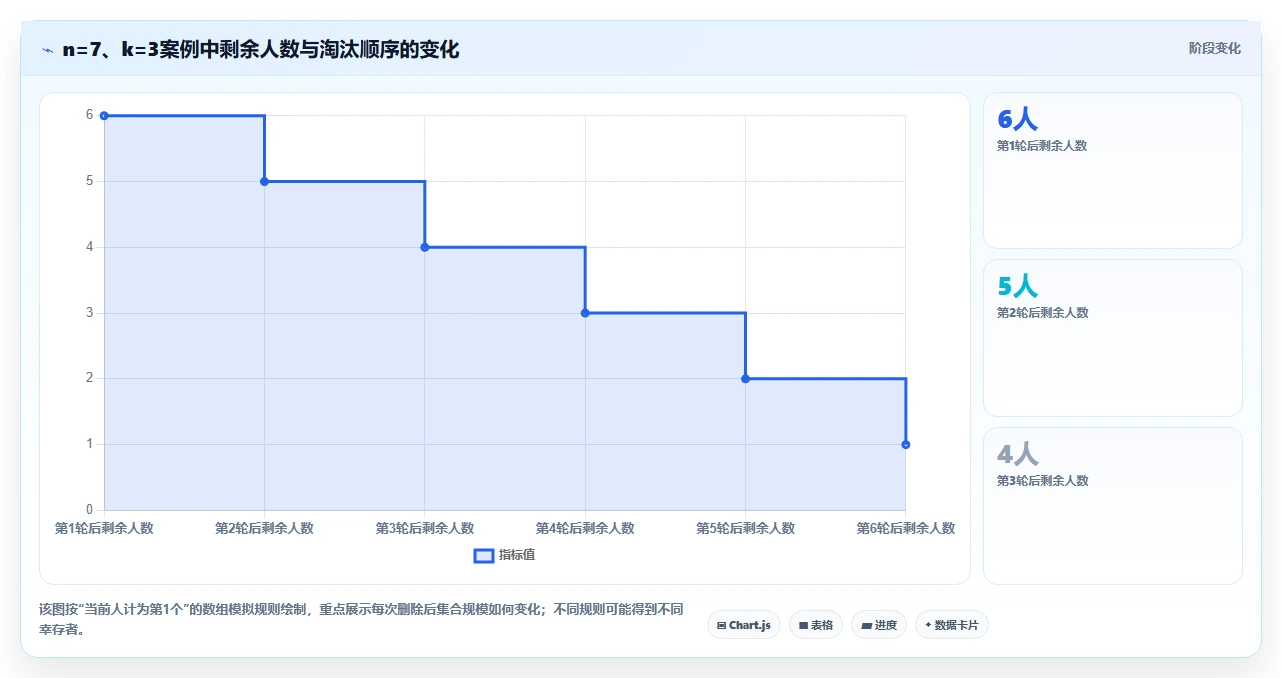This screenshot has height=678, width=1282.
Task: Click the chart icon beside the title
Action: [47, 49]
